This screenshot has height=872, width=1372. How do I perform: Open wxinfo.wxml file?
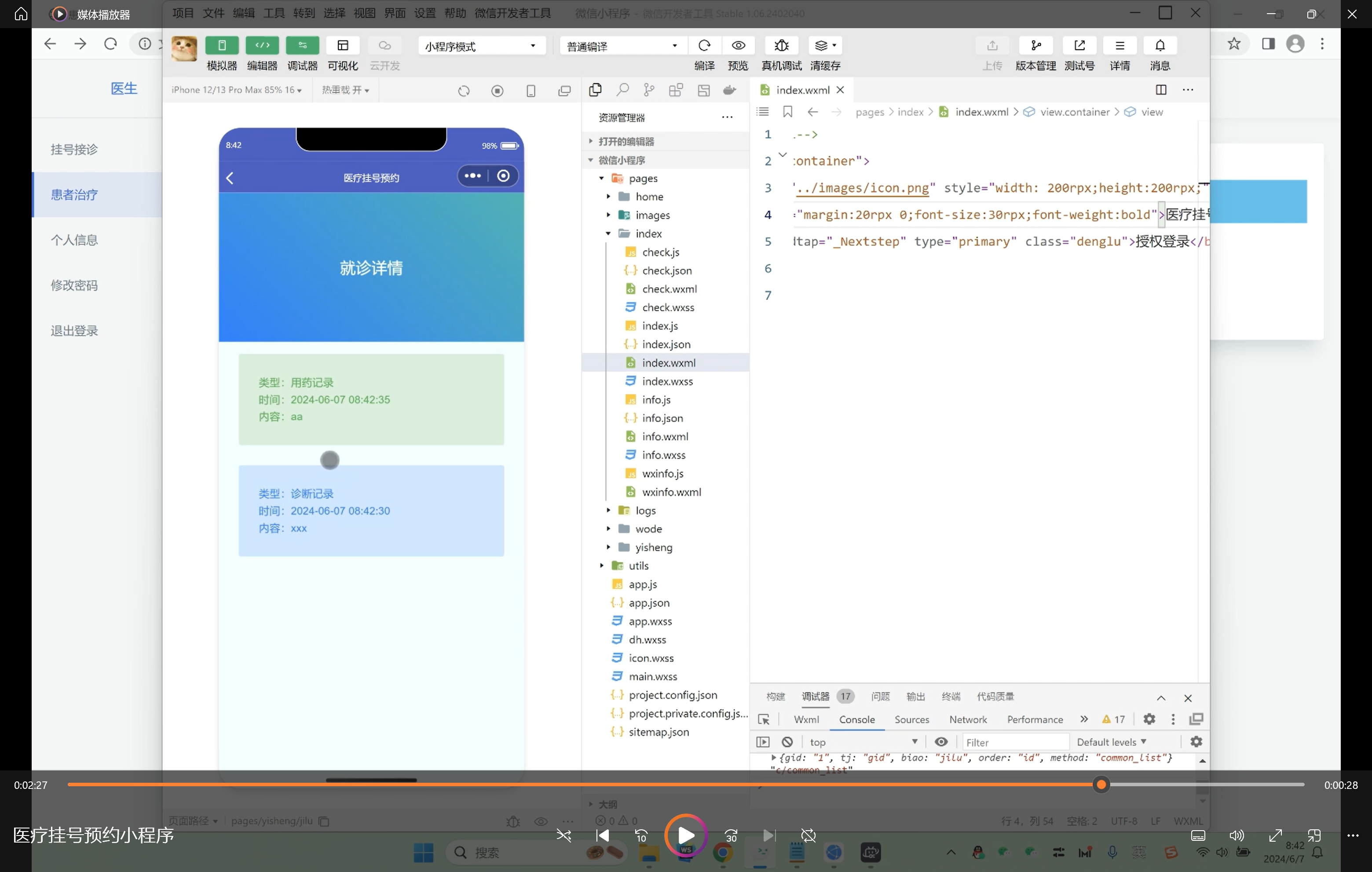(x=671, y=492)
